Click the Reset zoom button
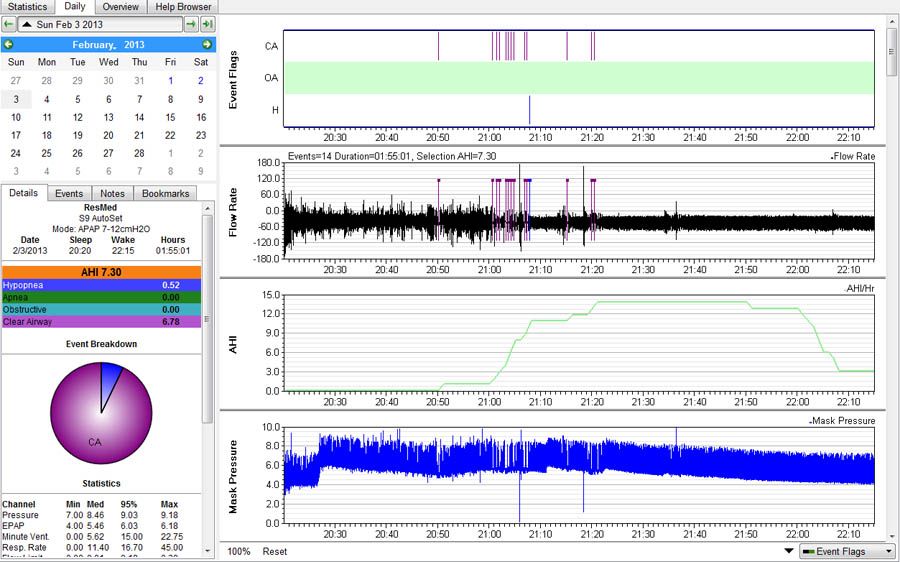This screenshot has height=562, width=900. click(x=275, y=551)
